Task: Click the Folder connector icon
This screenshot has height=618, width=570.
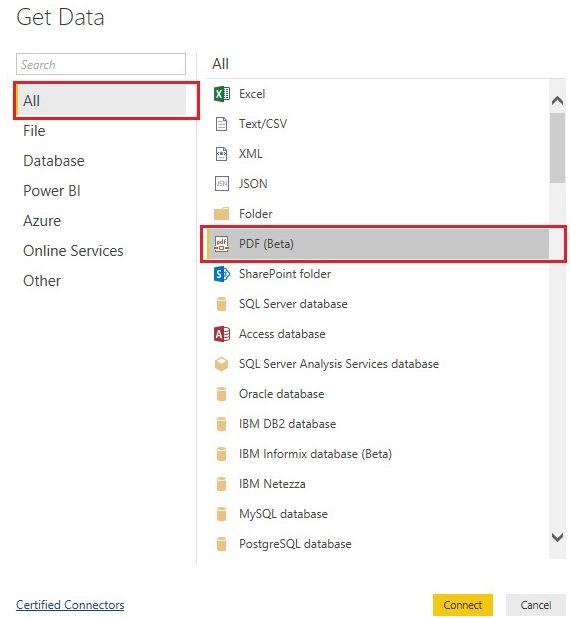Action: pyautogui.click(x=222, y=214)
